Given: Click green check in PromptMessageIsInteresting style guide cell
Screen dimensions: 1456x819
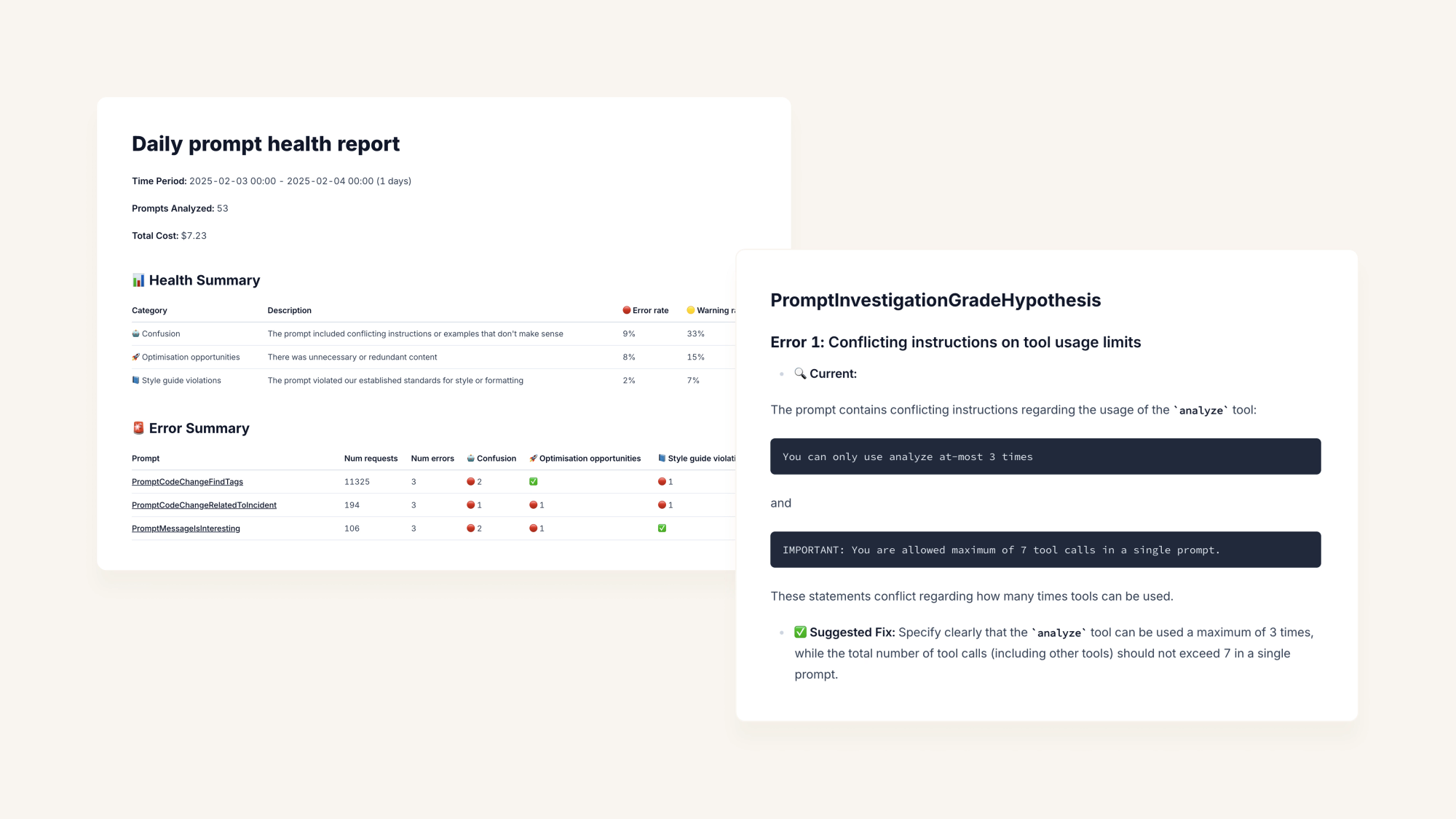Looking at the screenshot, I should [662, 528].
